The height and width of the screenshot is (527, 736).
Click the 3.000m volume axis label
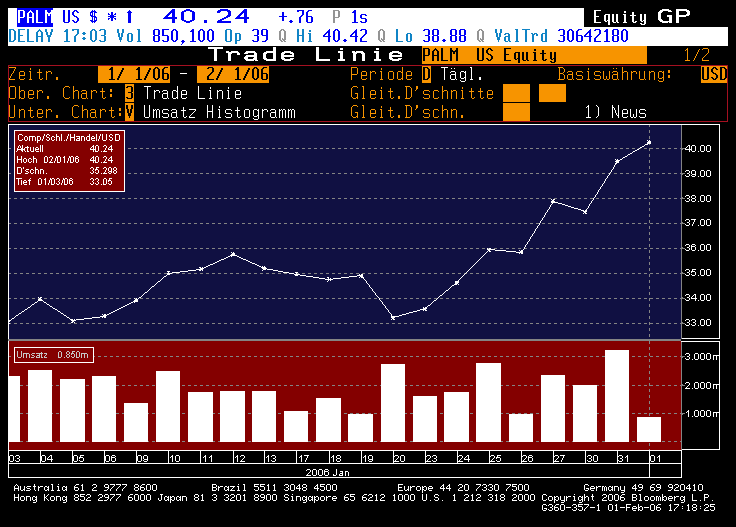pos(701,357)
